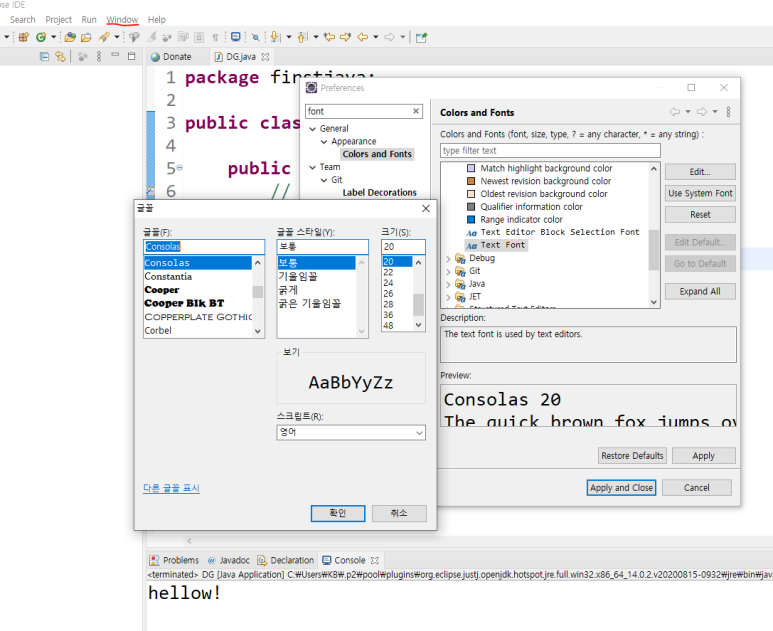Click Collapse All in Package Explorer
773x631 pixels.
[44, 56]
